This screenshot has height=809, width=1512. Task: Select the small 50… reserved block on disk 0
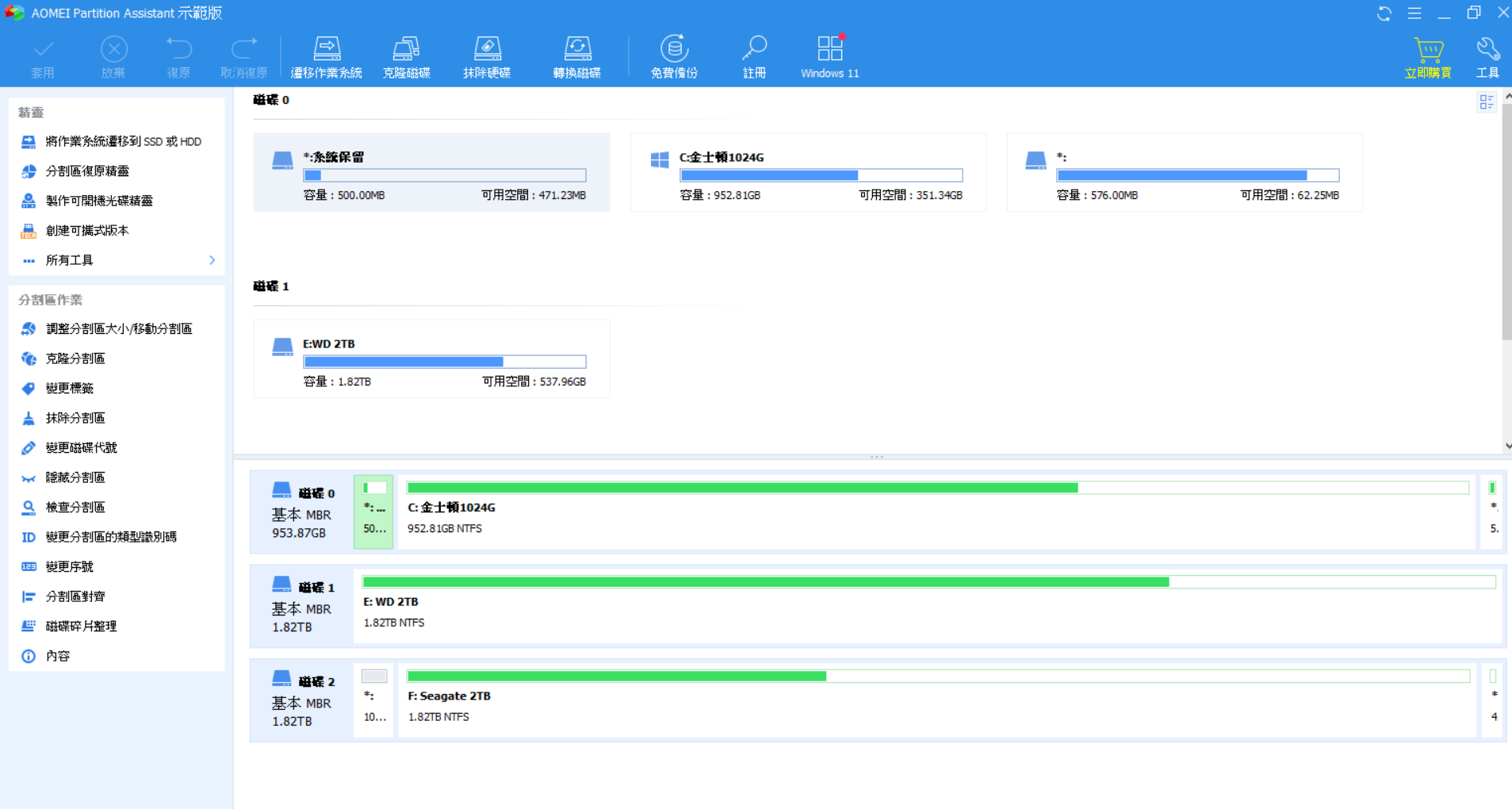coord(373,512)
